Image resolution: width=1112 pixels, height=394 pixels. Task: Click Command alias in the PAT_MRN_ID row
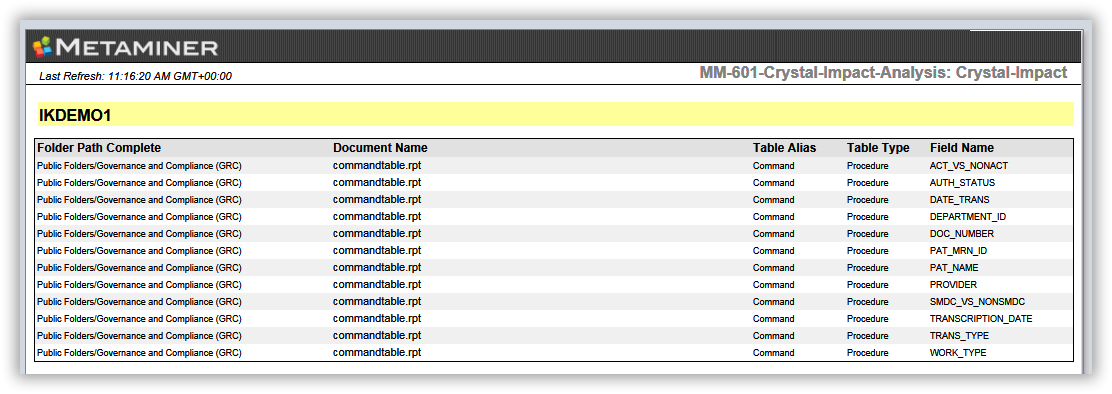click(x=774, y=251)
